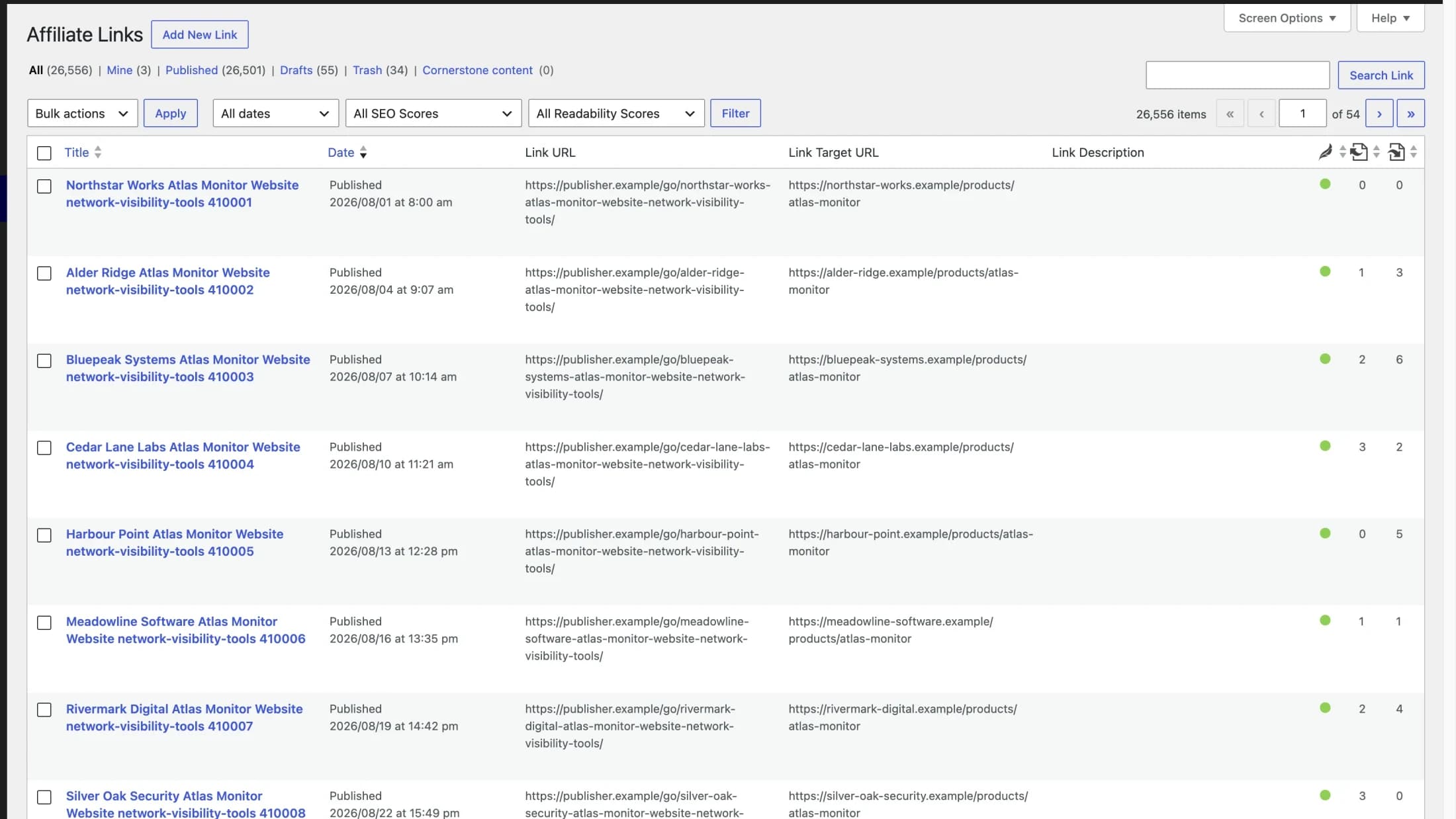This screenshot has height=819, width=1456.
Task: Check the Silver Oak Security row checkbox
Action: [44, 798]
